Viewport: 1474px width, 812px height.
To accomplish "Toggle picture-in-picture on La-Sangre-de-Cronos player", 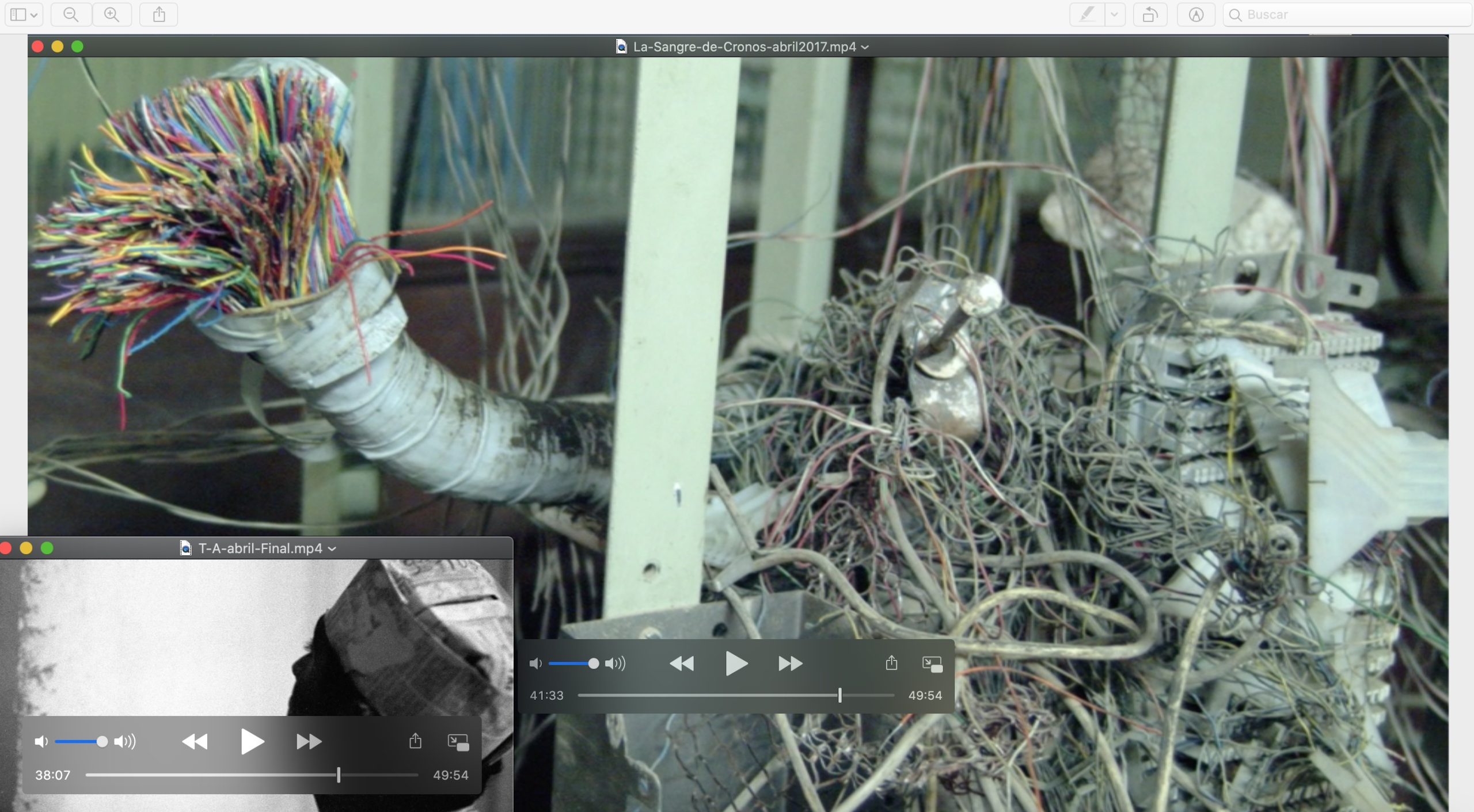I will (x=932, y=664).
